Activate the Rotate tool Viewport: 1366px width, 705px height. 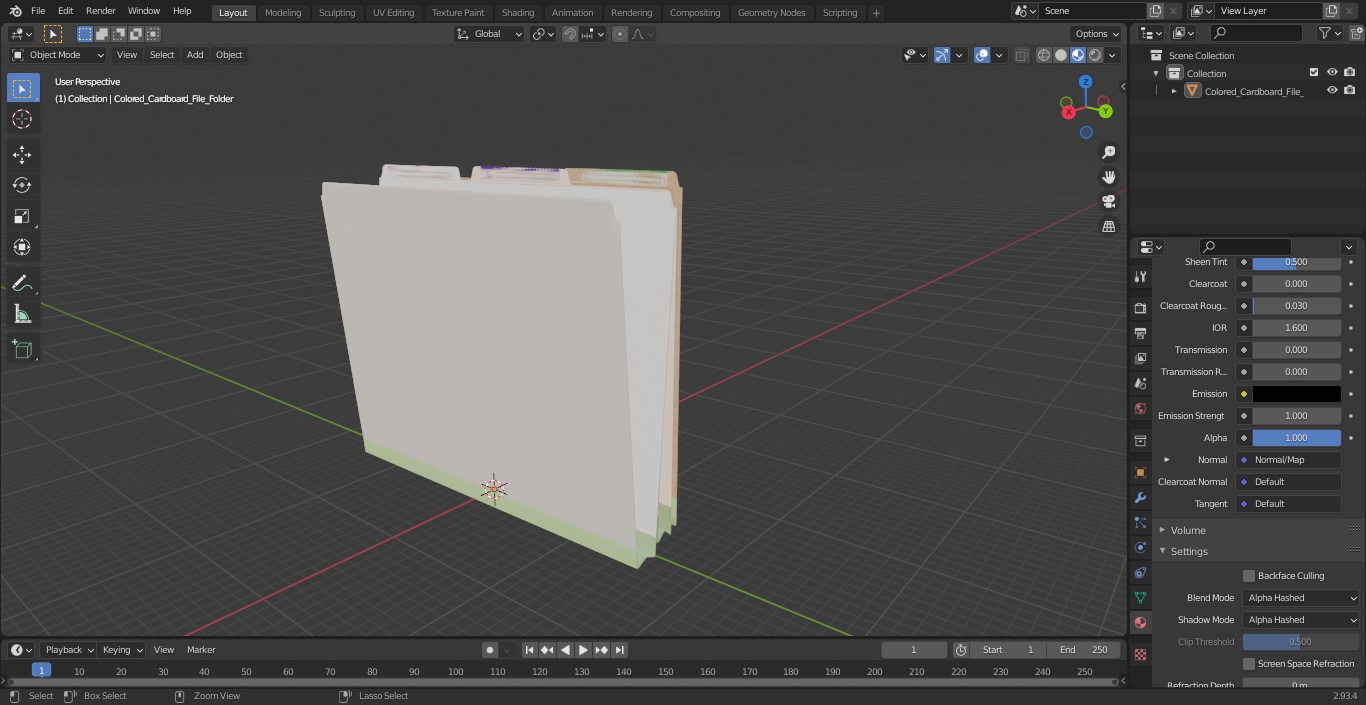click(x=22, y=185)
